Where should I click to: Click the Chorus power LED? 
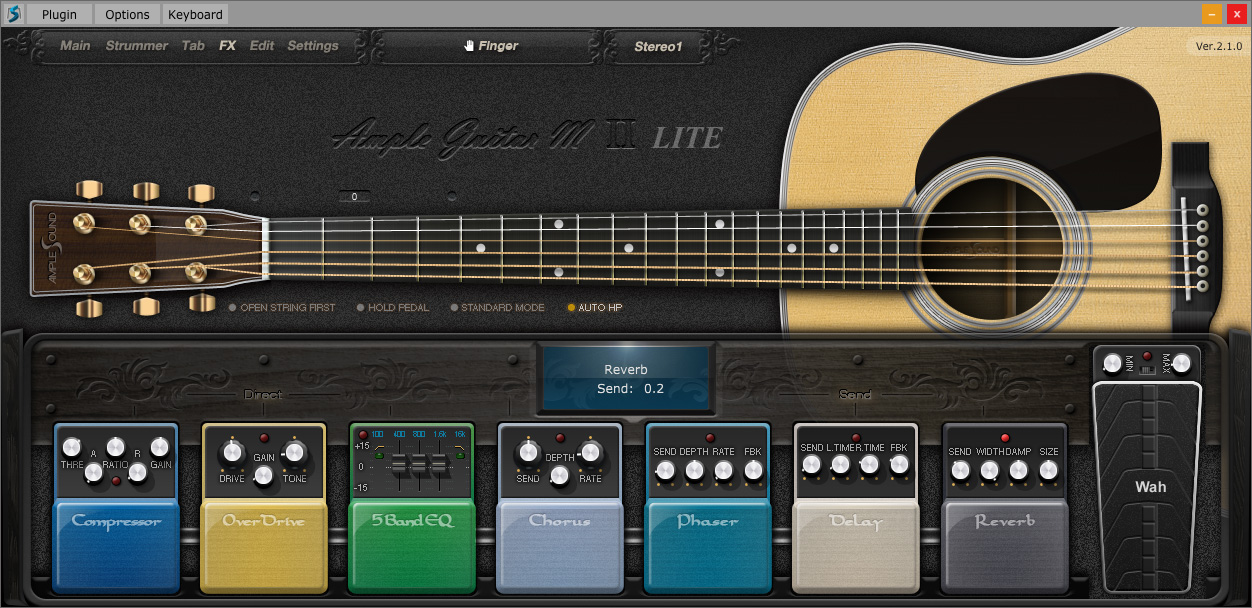click(x=559, y=439)
